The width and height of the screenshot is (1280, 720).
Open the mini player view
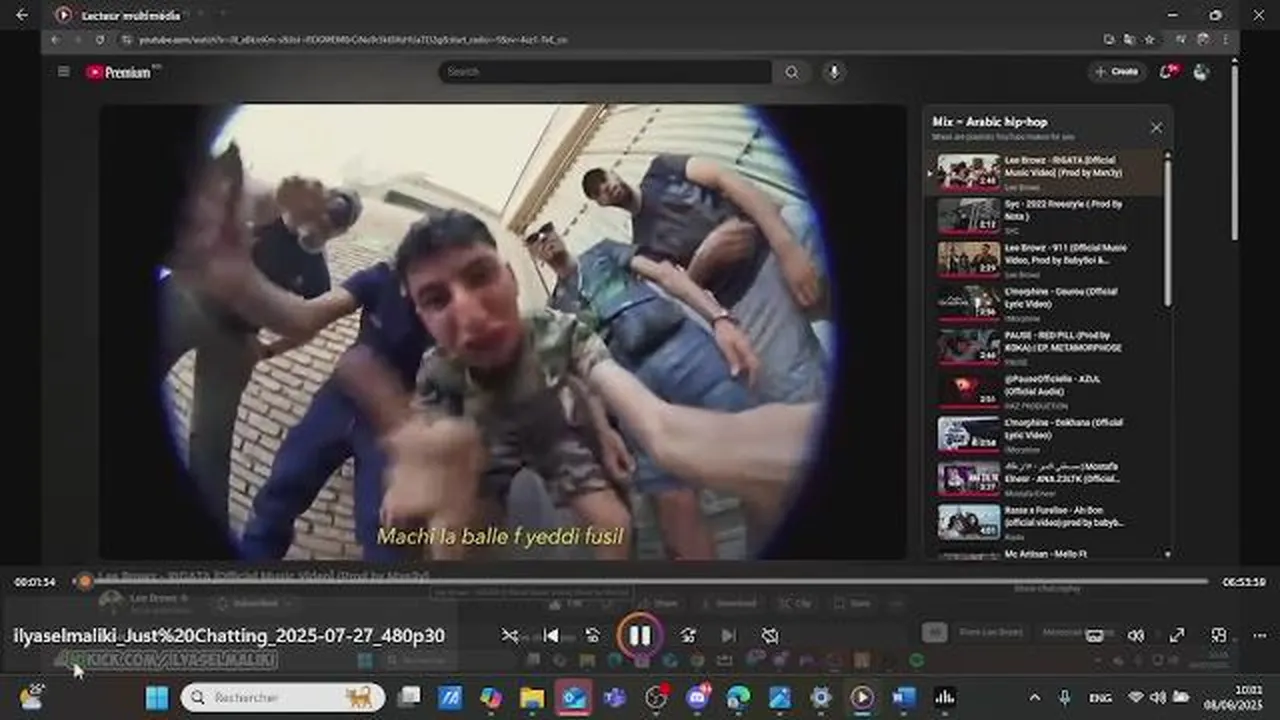(1218, 635)
